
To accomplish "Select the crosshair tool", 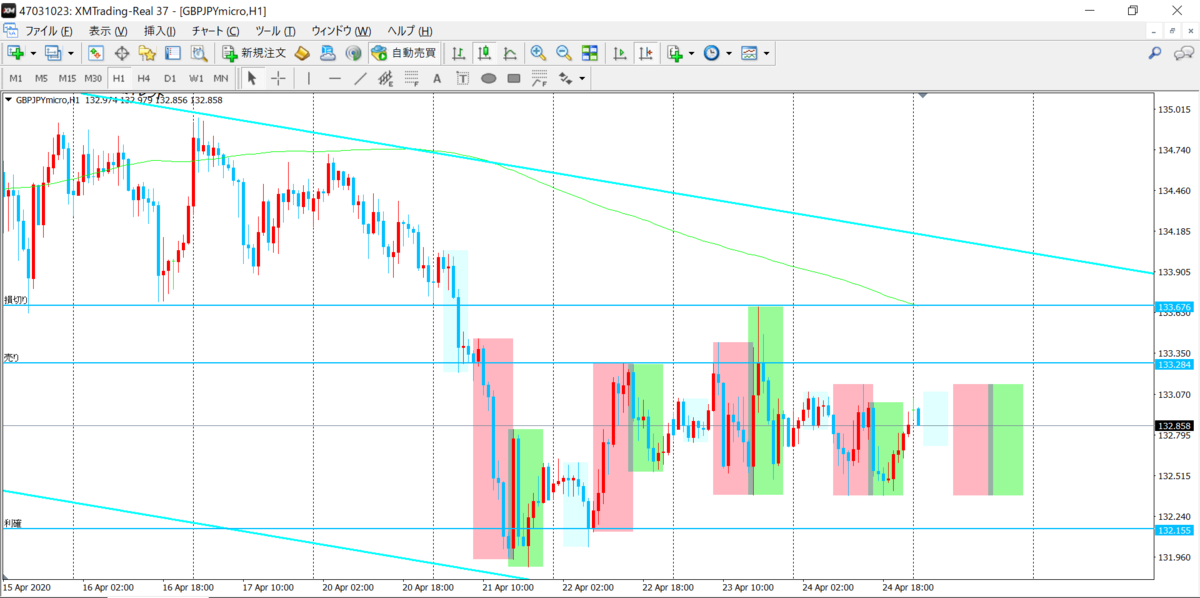I will pyautogui.click(x=278, y=78).
